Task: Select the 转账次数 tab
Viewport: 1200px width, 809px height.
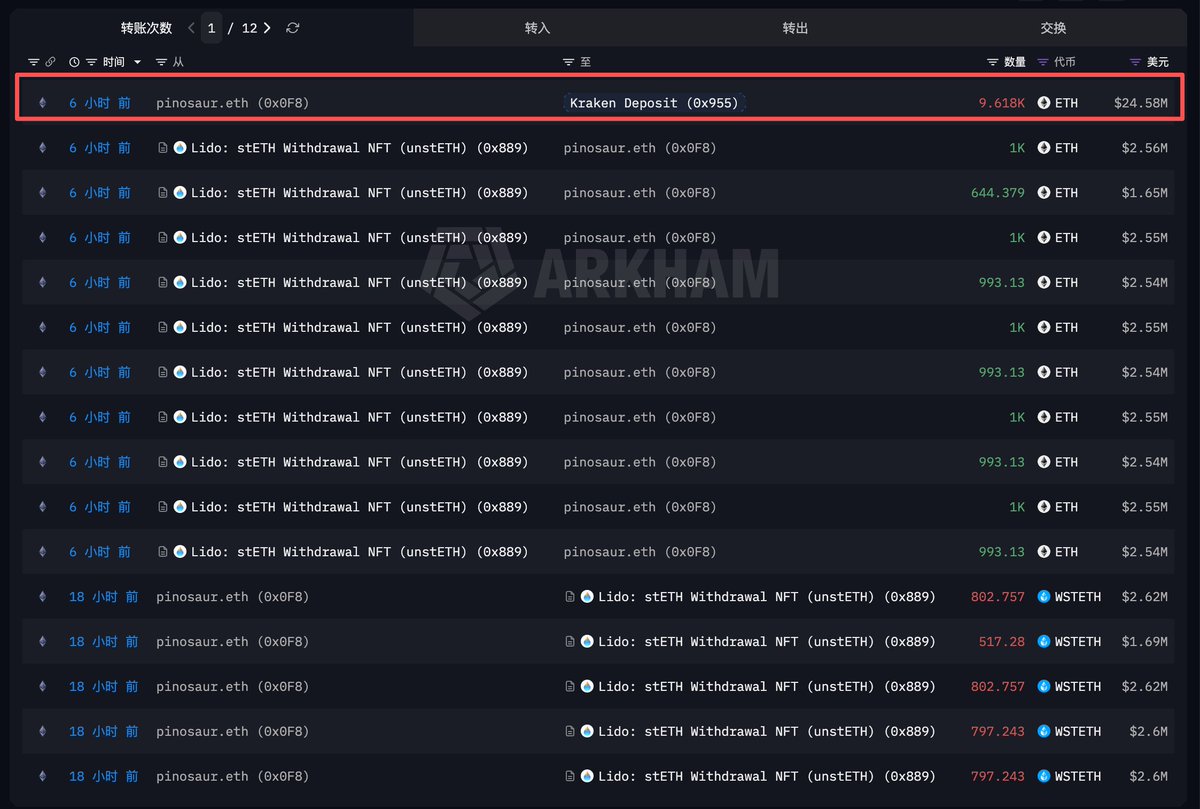Action: coord(146,28)
